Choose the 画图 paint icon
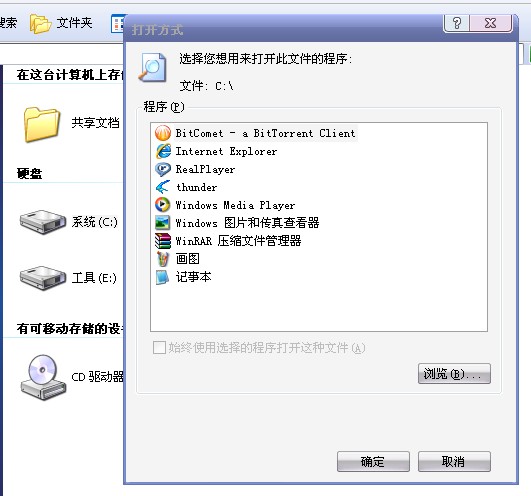The image size is (531, 496). (x=163, y=259)
